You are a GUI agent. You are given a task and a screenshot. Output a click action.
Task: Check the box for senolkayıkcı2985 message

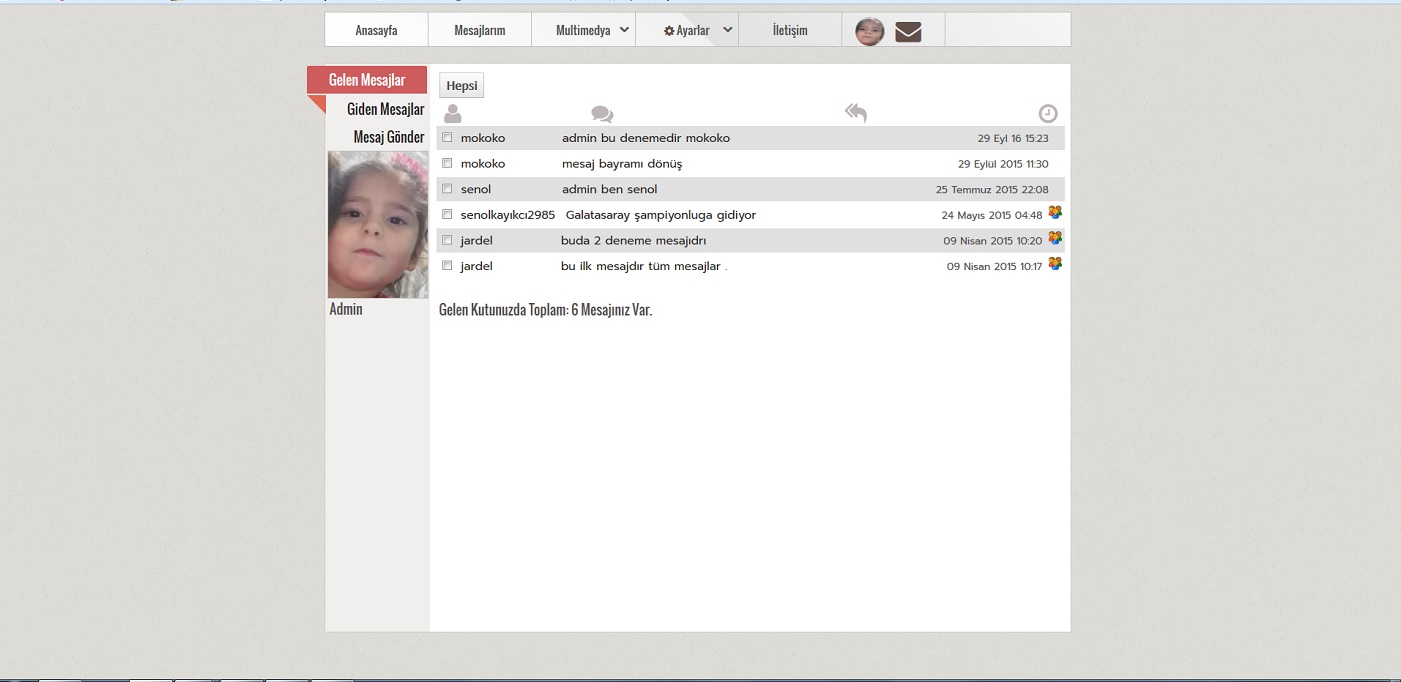(x=448, y=215)
